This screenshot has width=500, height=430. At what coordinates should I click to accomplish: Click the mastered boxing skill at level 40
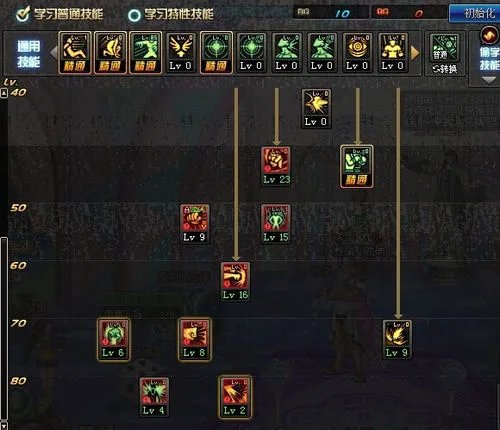pos(357,166)
